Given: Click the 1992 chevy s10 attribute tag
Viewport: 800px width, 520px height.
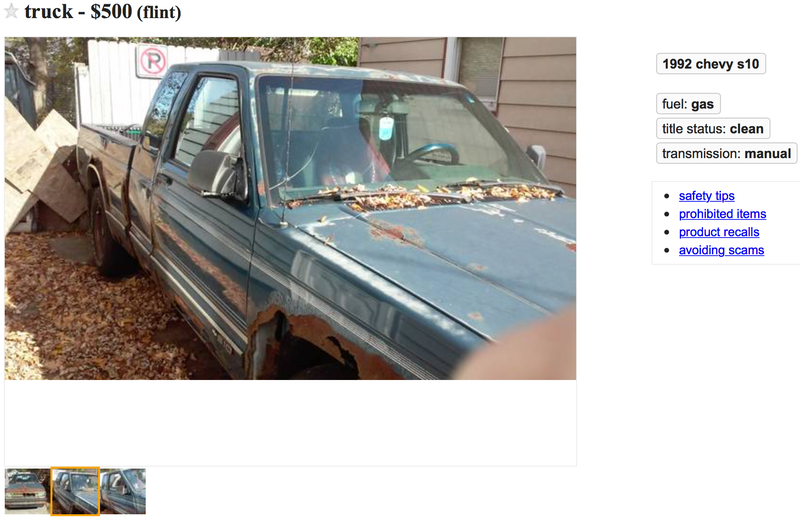Looking at the screenshot, I should (x=711, y=64).
